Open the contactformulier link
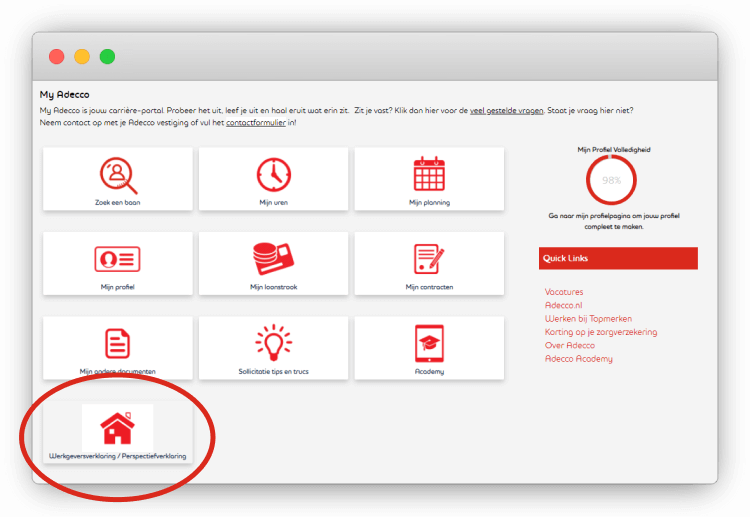The height and width of the screenshot is (517, 750). [256, 122]
